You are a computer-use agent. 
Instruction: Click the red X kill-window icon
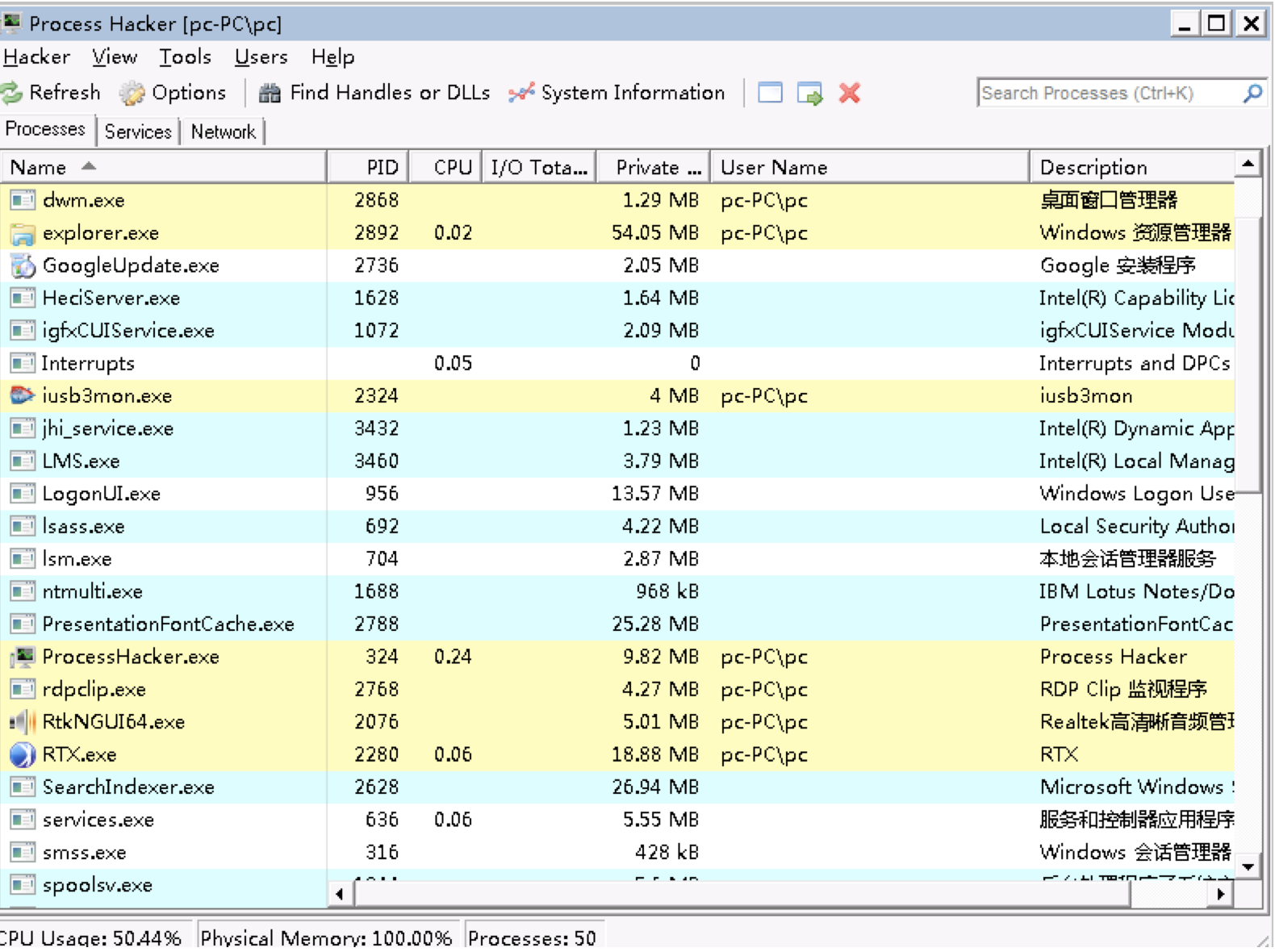(x=849, y=94)
